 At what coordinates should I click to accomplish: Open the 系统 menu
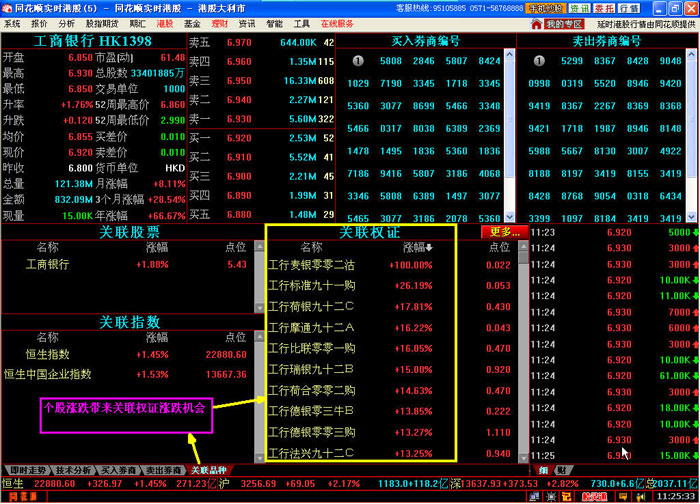[13, 23]
